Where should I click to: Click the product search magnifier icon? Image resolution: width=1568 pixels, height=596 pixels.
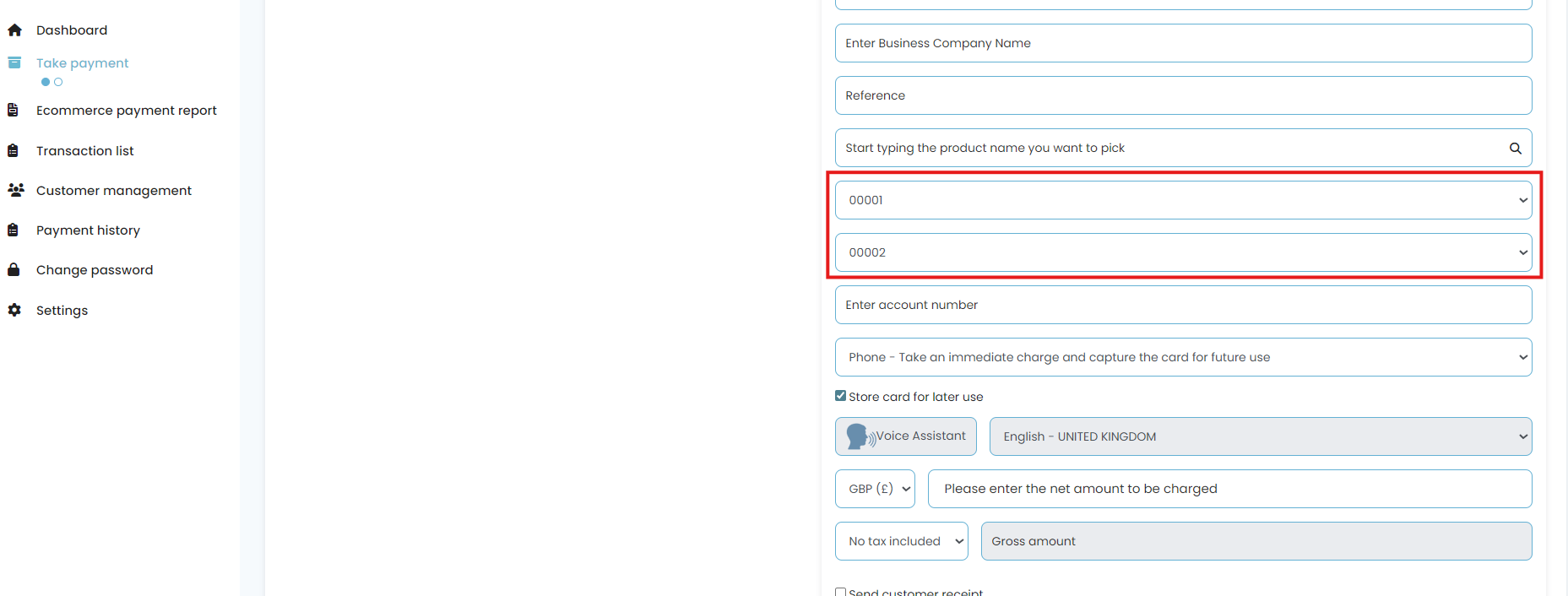coord(1515,149)
